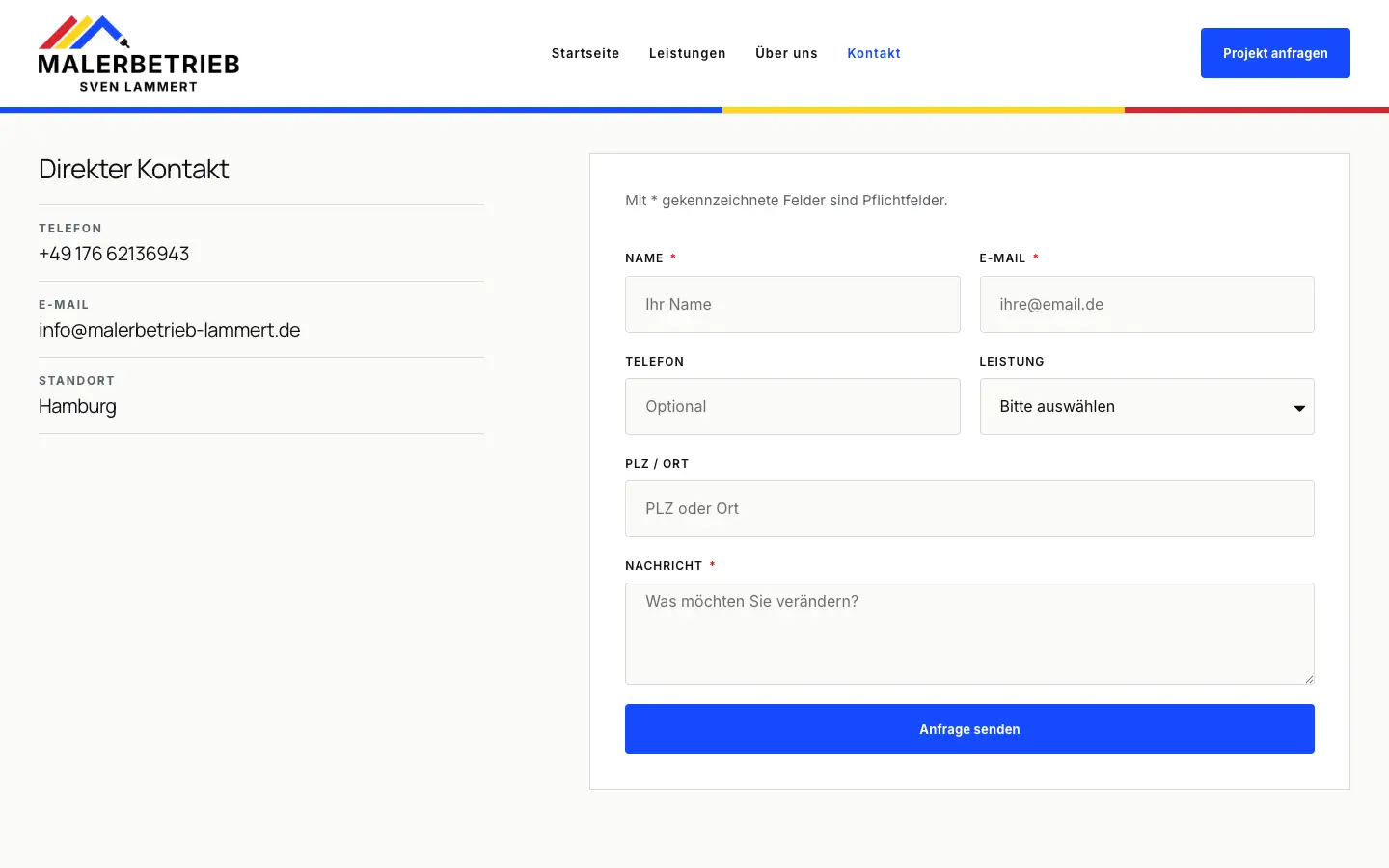Click the Nachricht textarea resize handle
This screenshot has height=868, width=1389.
[1308, 678]
